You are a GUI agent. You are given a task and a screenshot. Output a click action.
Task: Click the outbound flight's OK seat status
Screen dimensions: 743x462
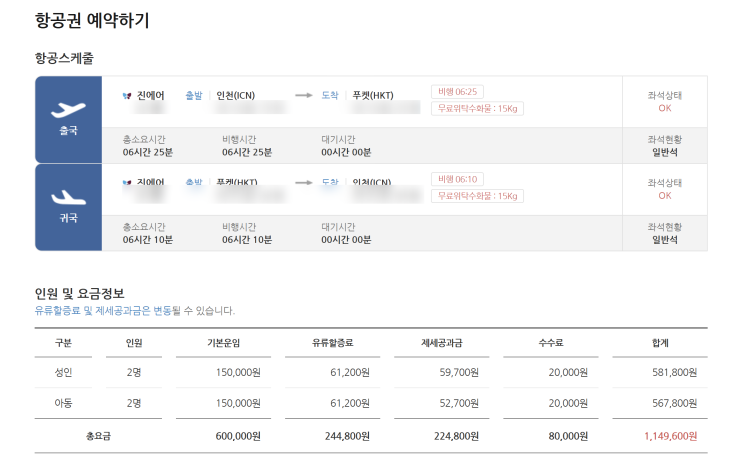tap(664, 108)
